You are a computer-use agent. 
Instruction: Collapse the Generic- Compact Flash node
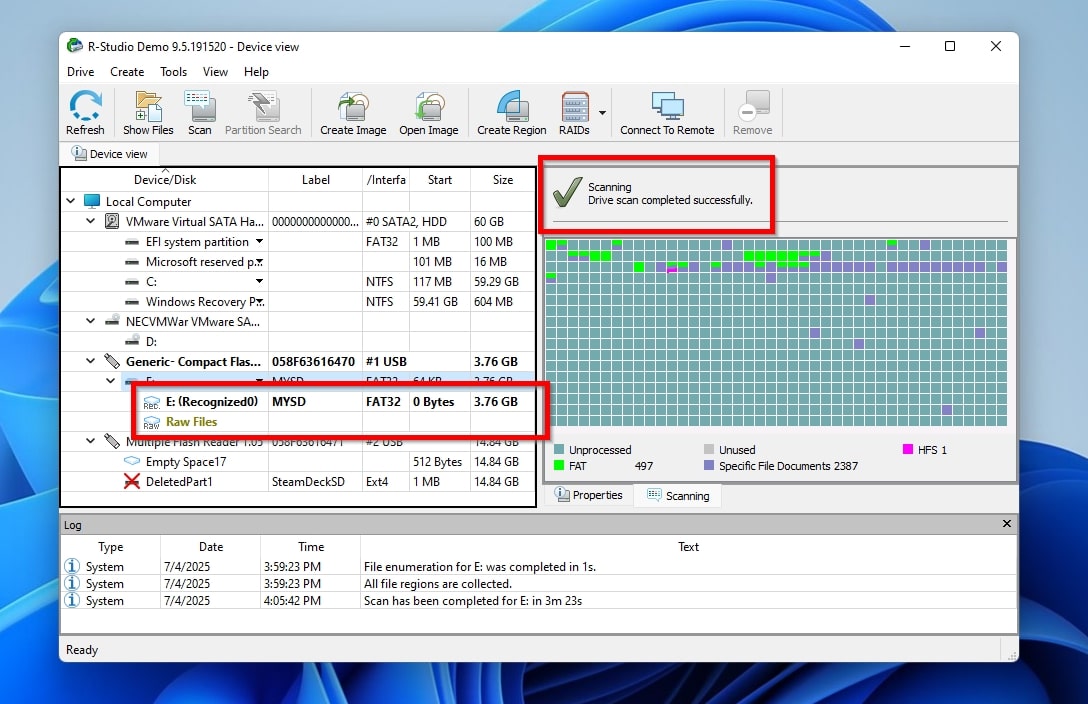[90, 361]
